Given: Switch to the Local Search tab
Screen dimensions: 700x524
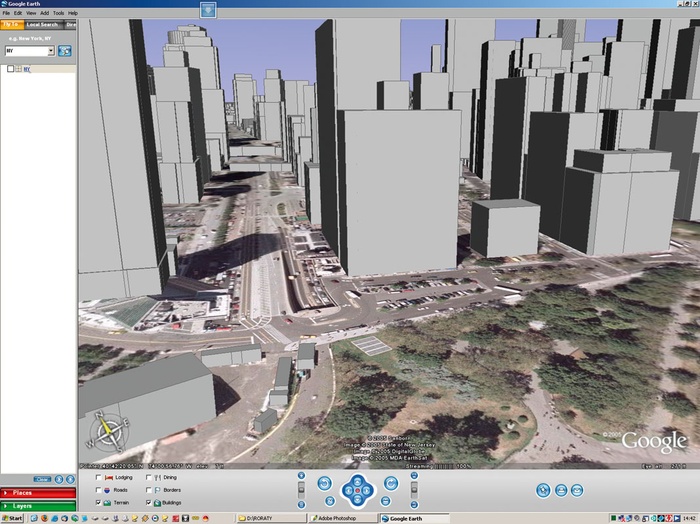Looking at the screenshot, I should (x=42, y=25).
